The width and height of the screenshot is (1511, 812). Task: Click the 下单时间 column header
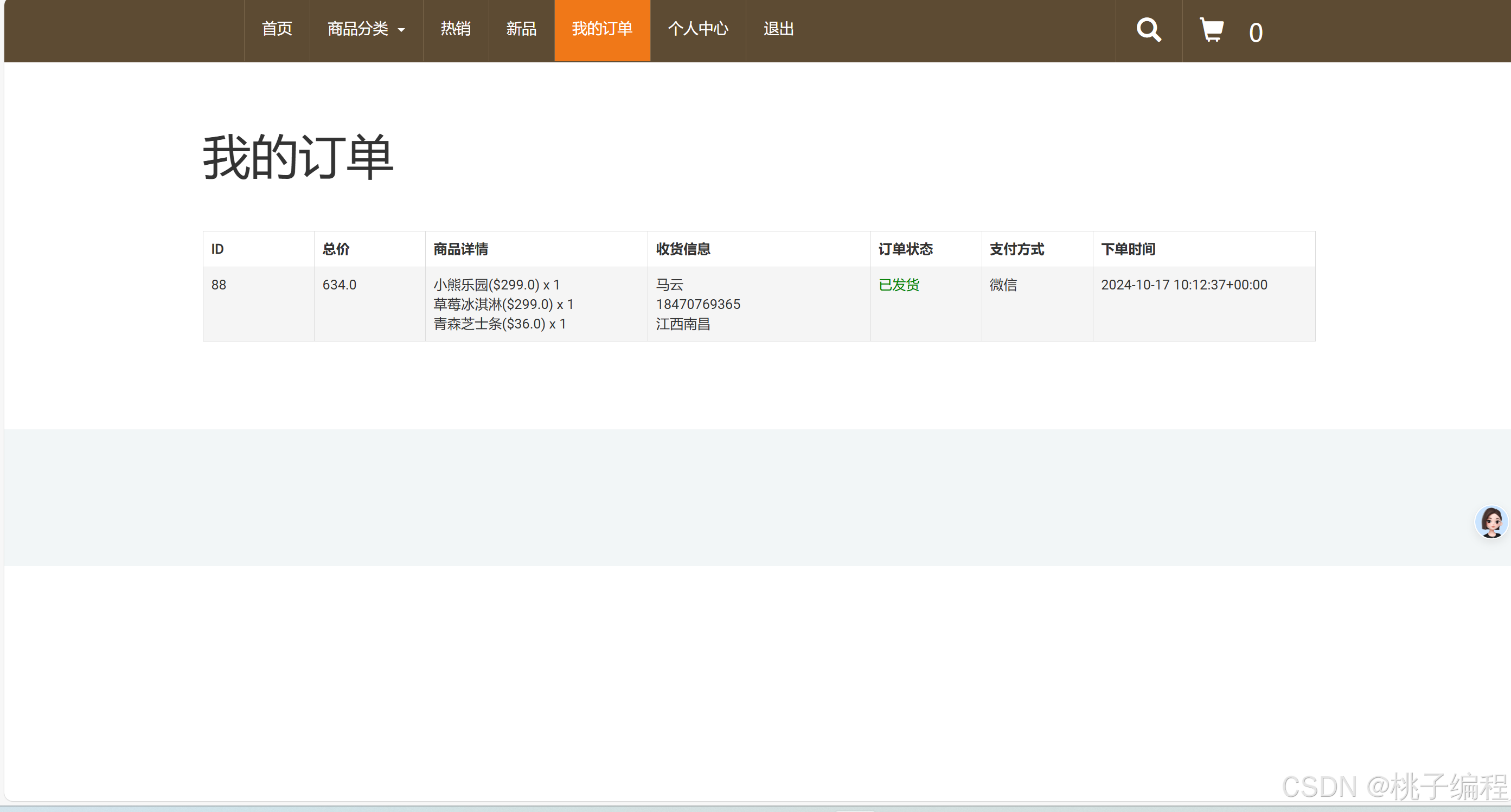[x=1128, y=249]
